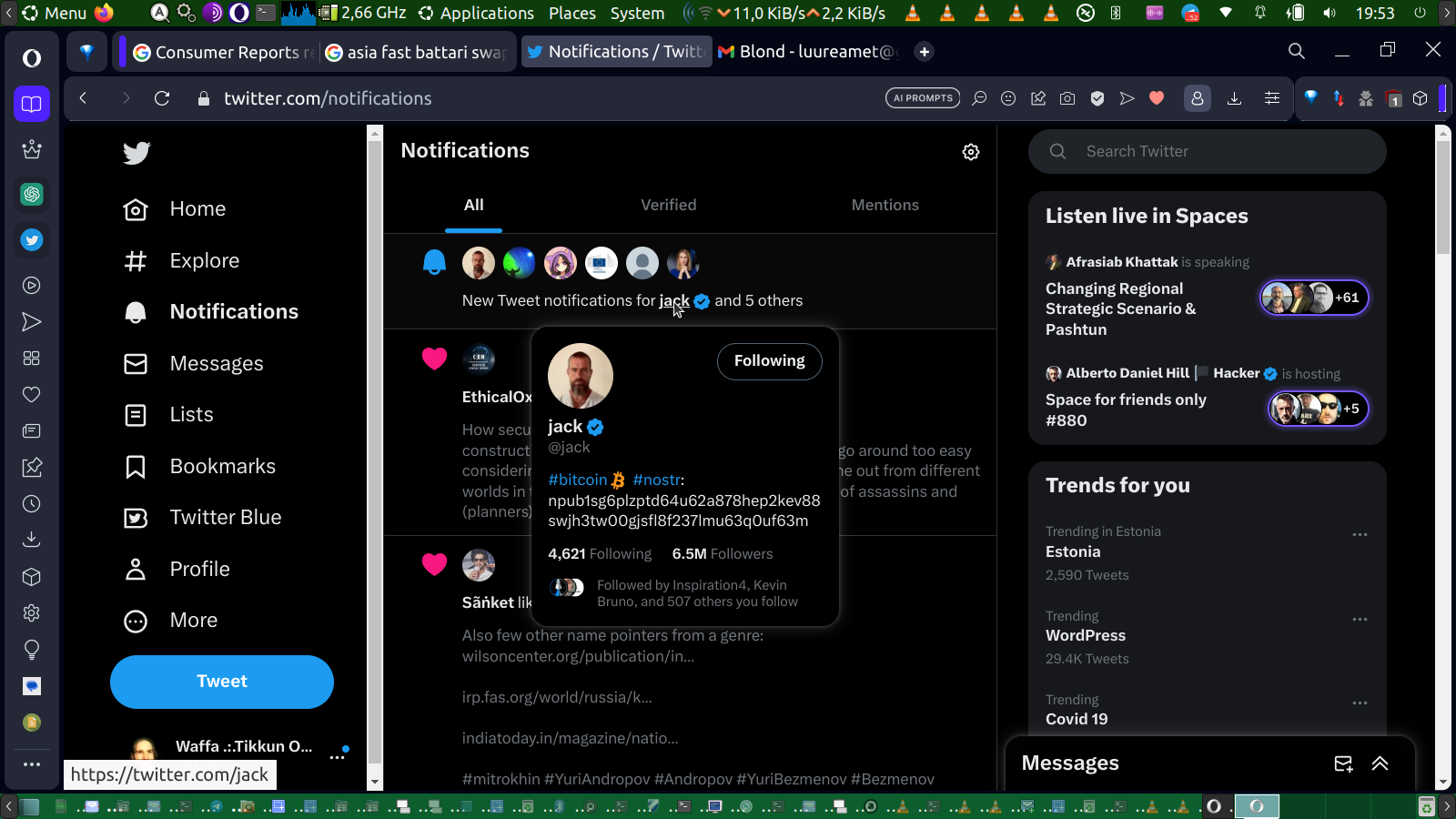The height and width of the screenshot is (819, 1456).
Task: Click the blue Tweet button
Action: click(222, 682)
